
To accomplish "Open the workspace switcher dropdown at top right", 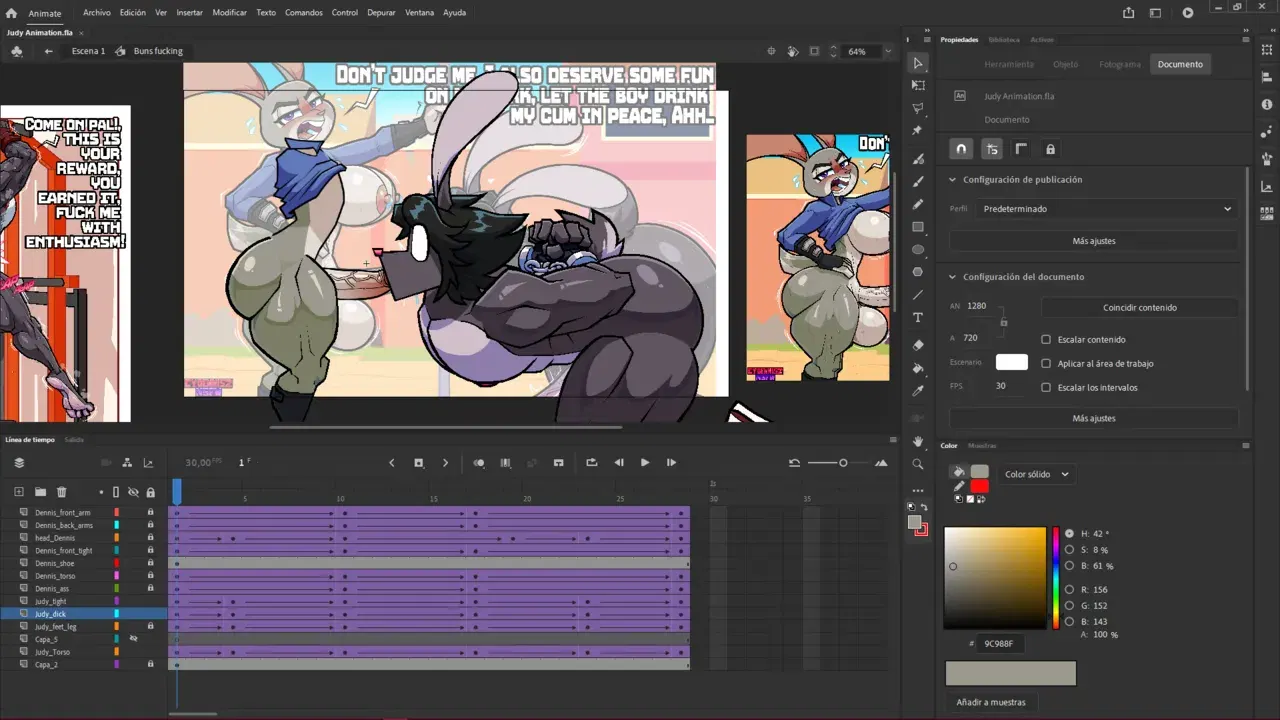I will [1156, 13].
